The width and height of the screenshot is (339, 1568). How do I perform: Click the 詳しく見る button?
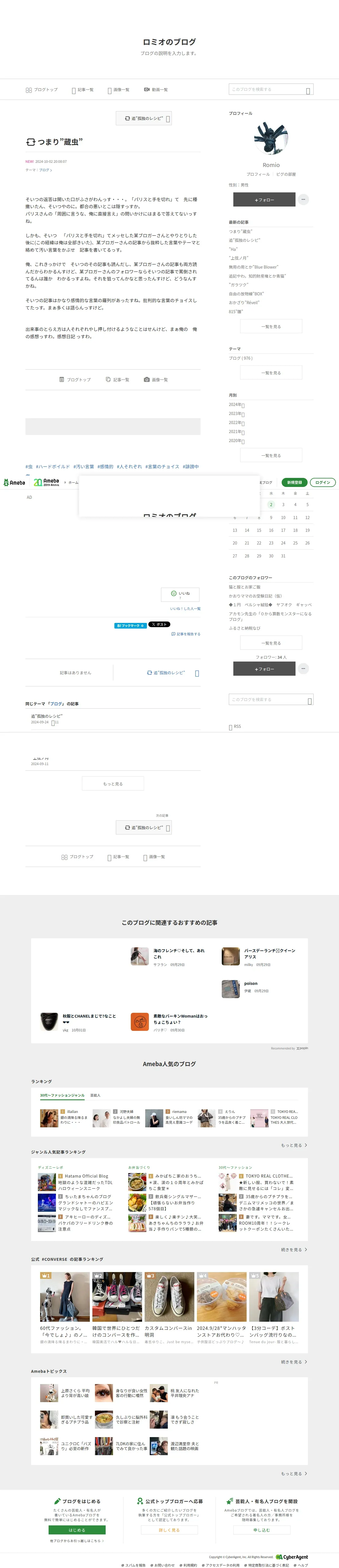(x=169, y=1530)
